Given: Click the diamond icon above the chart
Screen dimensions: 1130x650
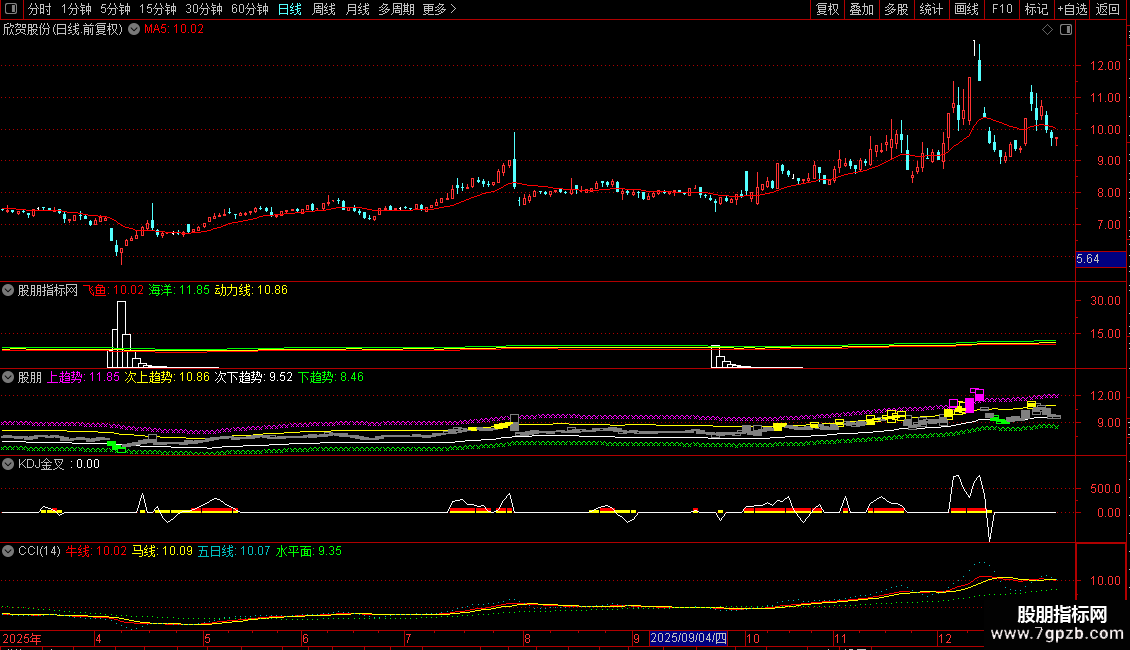Looking at the screenshot, I should [1047, 30].
